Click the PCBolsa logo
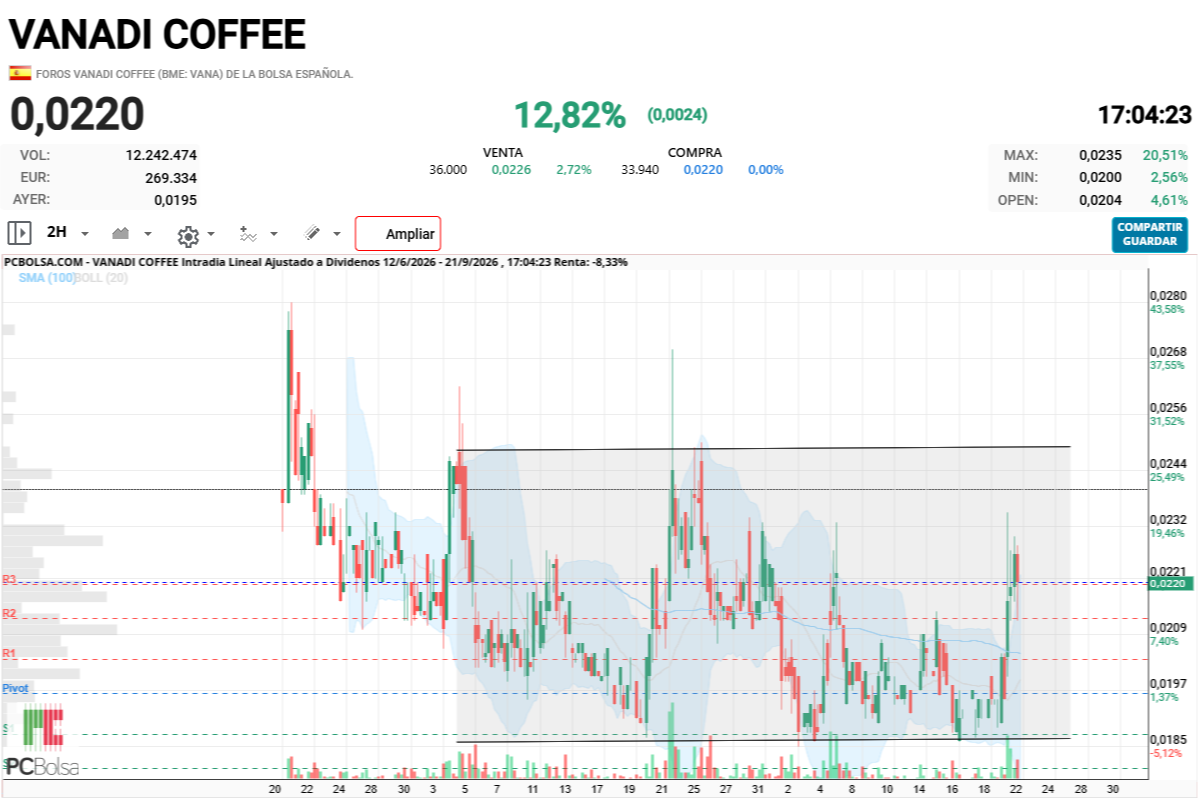1200x798 pixels. 41,742
